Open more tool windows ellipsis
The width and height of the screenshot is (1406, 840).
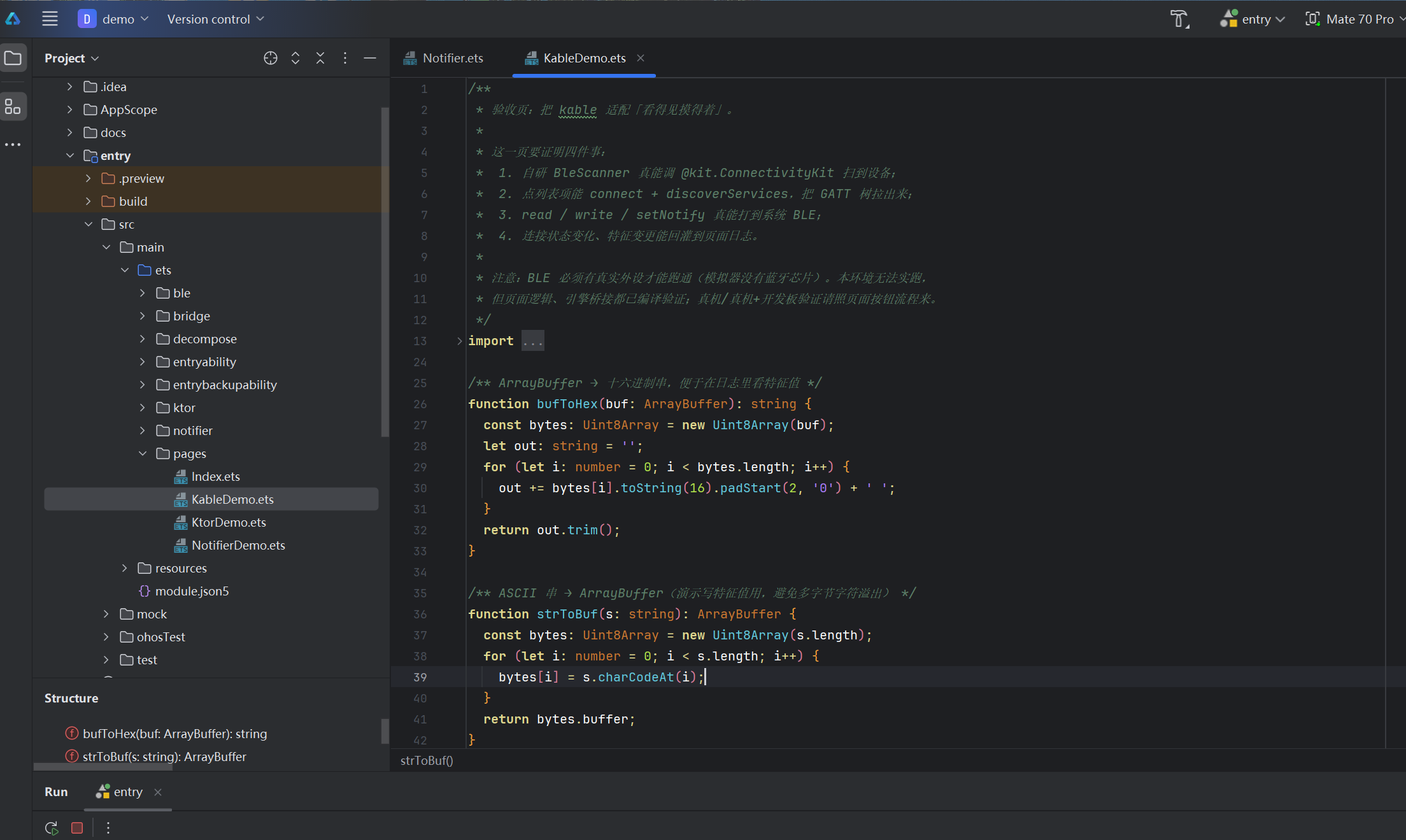(13, 145)
